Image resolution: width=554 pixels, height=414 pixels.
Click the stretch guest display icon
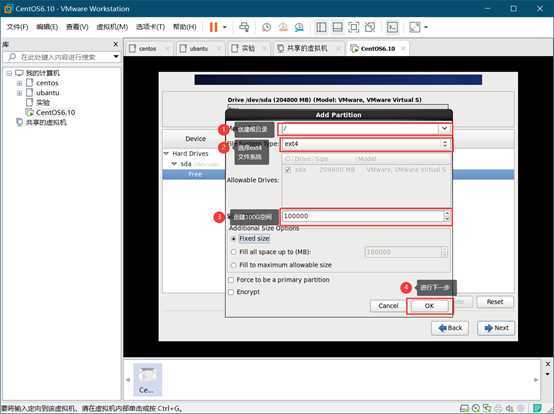(415, 27)
